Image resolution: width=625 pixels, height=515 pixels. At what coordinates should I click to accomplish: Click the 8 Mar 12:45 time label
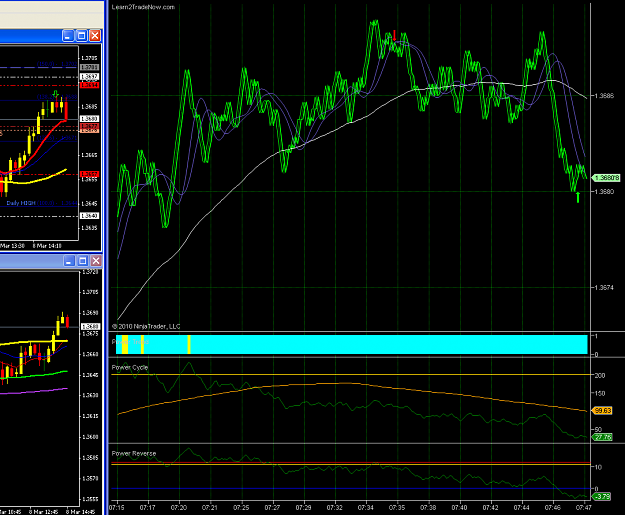pyautogui.click(x=43, y=512)
